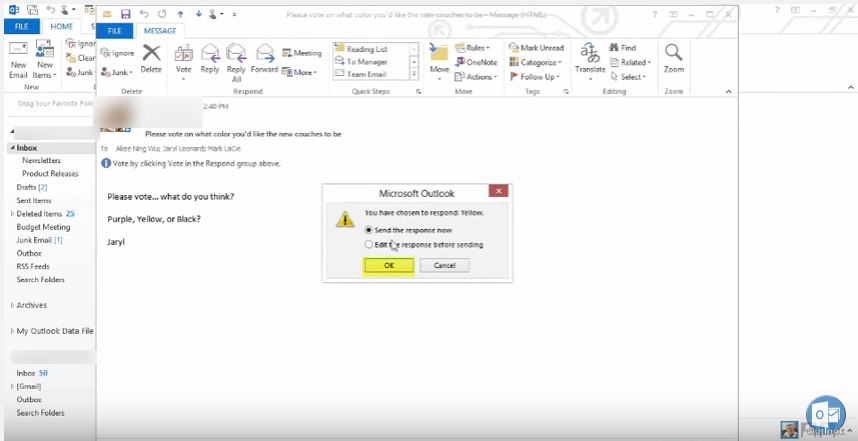Close the Microsoft Outlook dialog with red X
This screenshot has height=441, width=858.
pos(498,191)
